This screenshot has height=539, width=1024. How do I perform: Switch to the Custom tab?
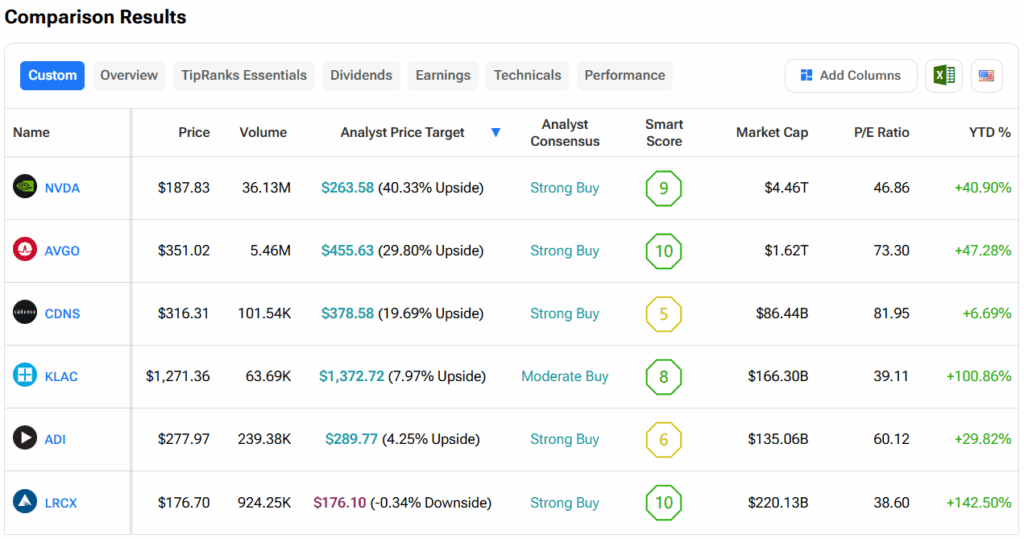tap(52, 76)
